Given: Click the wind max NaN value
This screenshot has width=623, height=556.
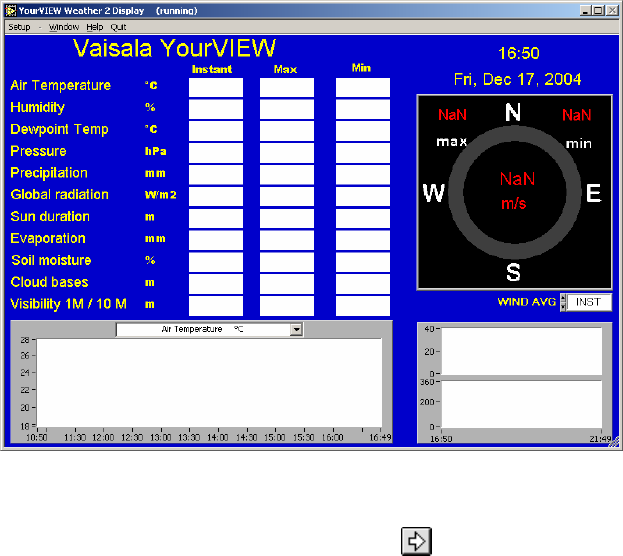Looking at the screenshot, I should 452,115.
